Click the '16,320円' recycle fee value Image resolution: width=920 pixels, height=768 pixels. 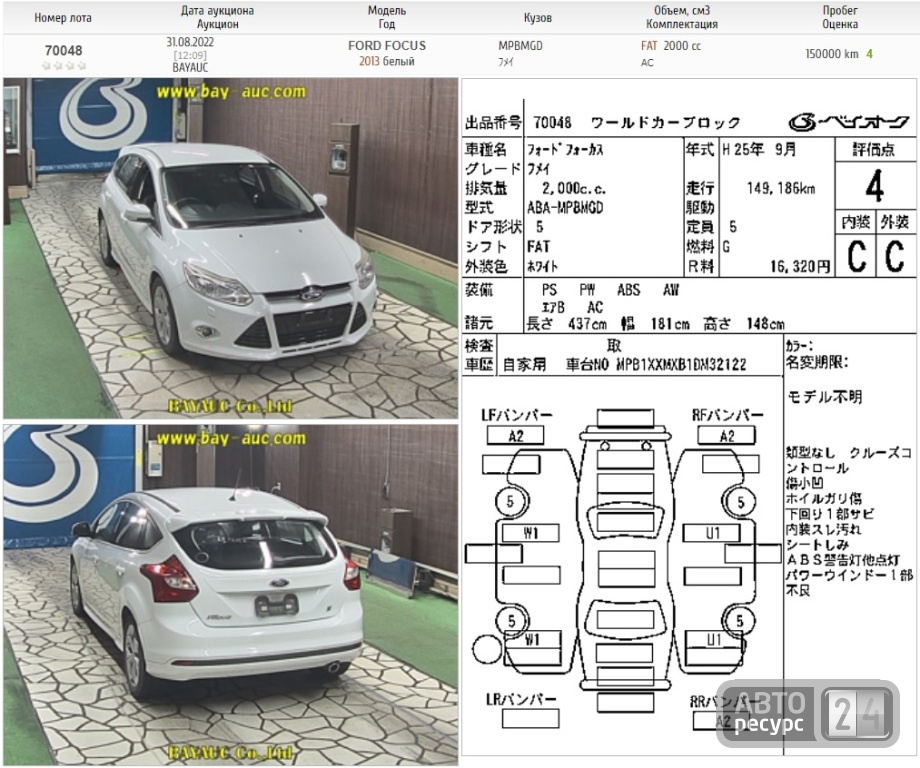click(800, 266)
